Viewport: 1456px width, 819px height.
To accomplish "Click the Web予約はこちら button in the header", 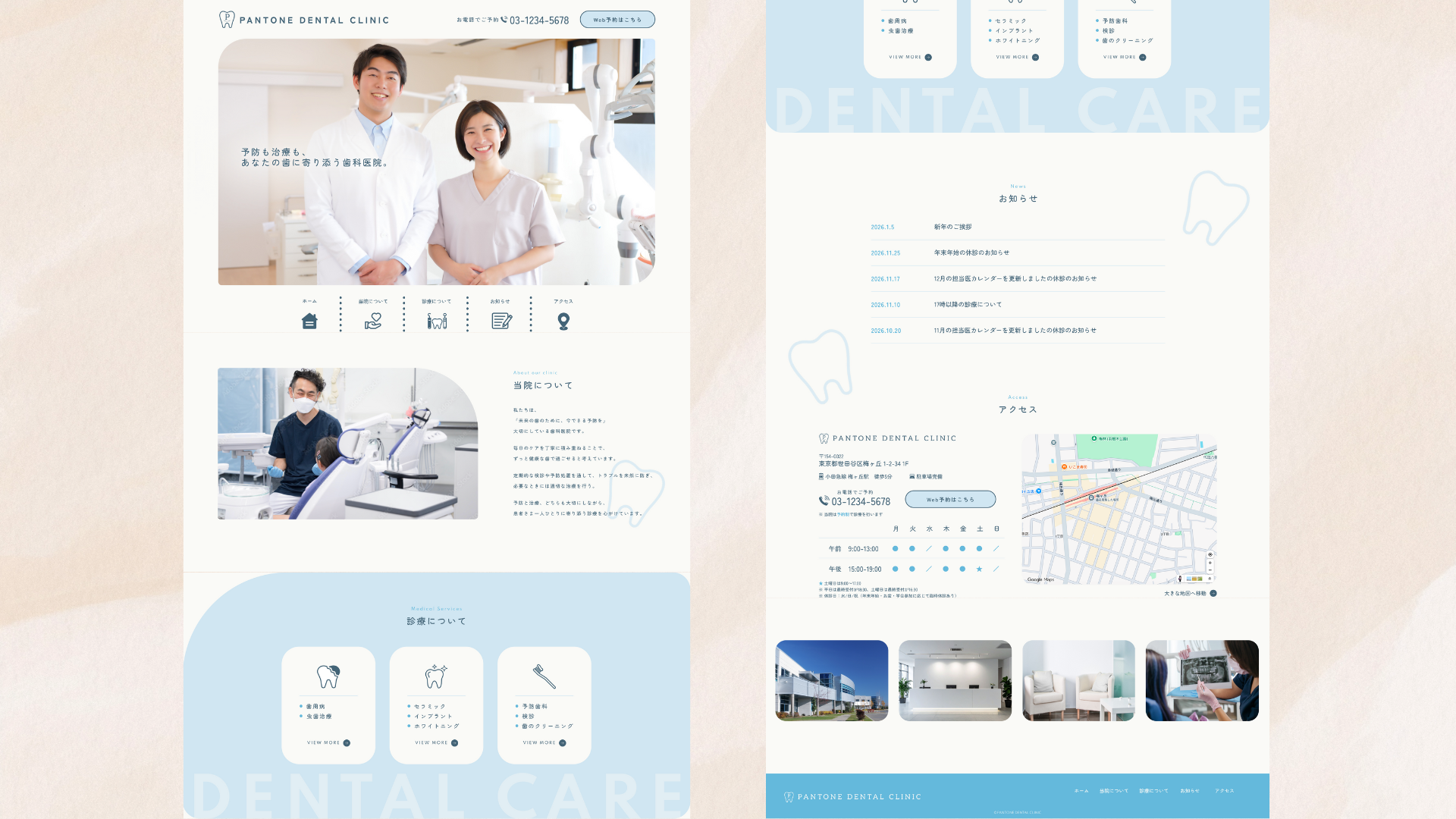I will (x=617, y=20).
